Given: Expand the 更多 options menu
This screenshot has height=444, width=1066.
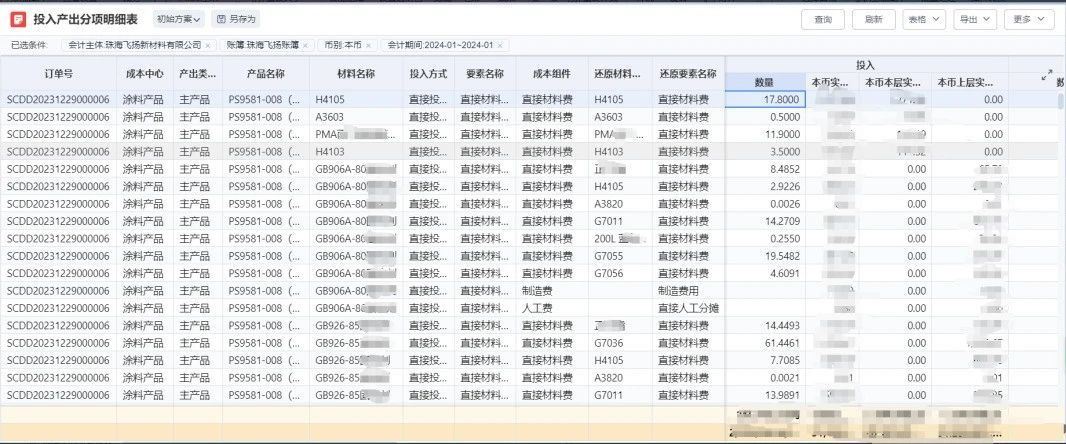Looking at the screenshot, I should coord(1028,19).
